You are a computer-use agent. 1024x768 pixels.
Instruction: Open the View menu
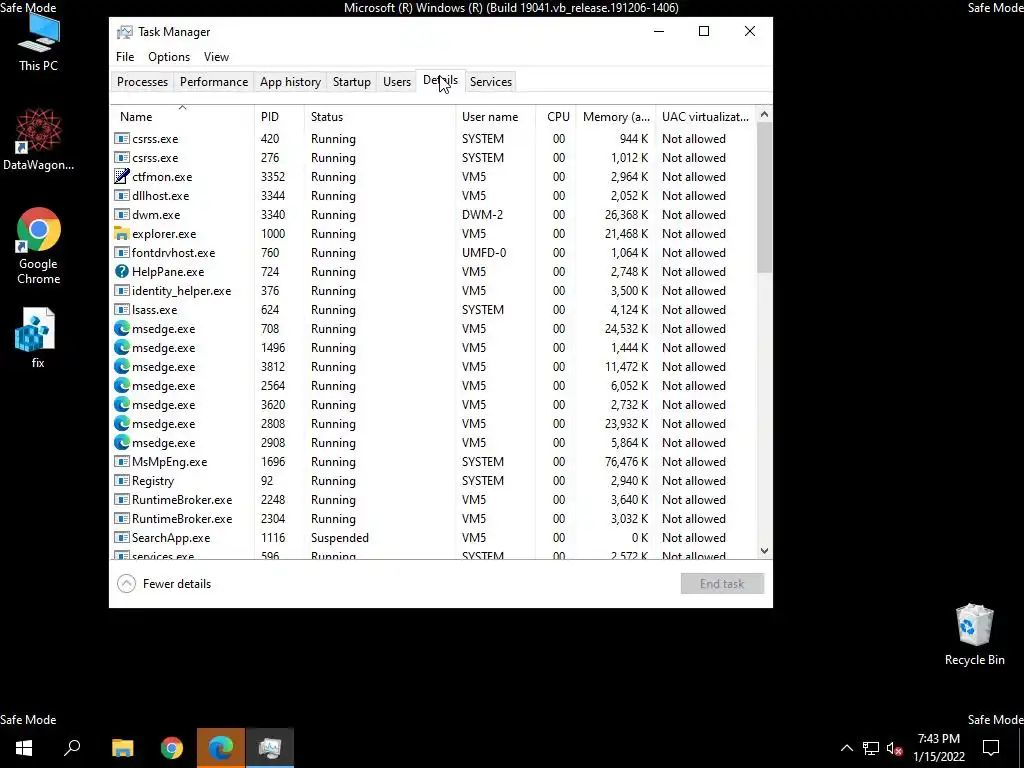[216, 57]
